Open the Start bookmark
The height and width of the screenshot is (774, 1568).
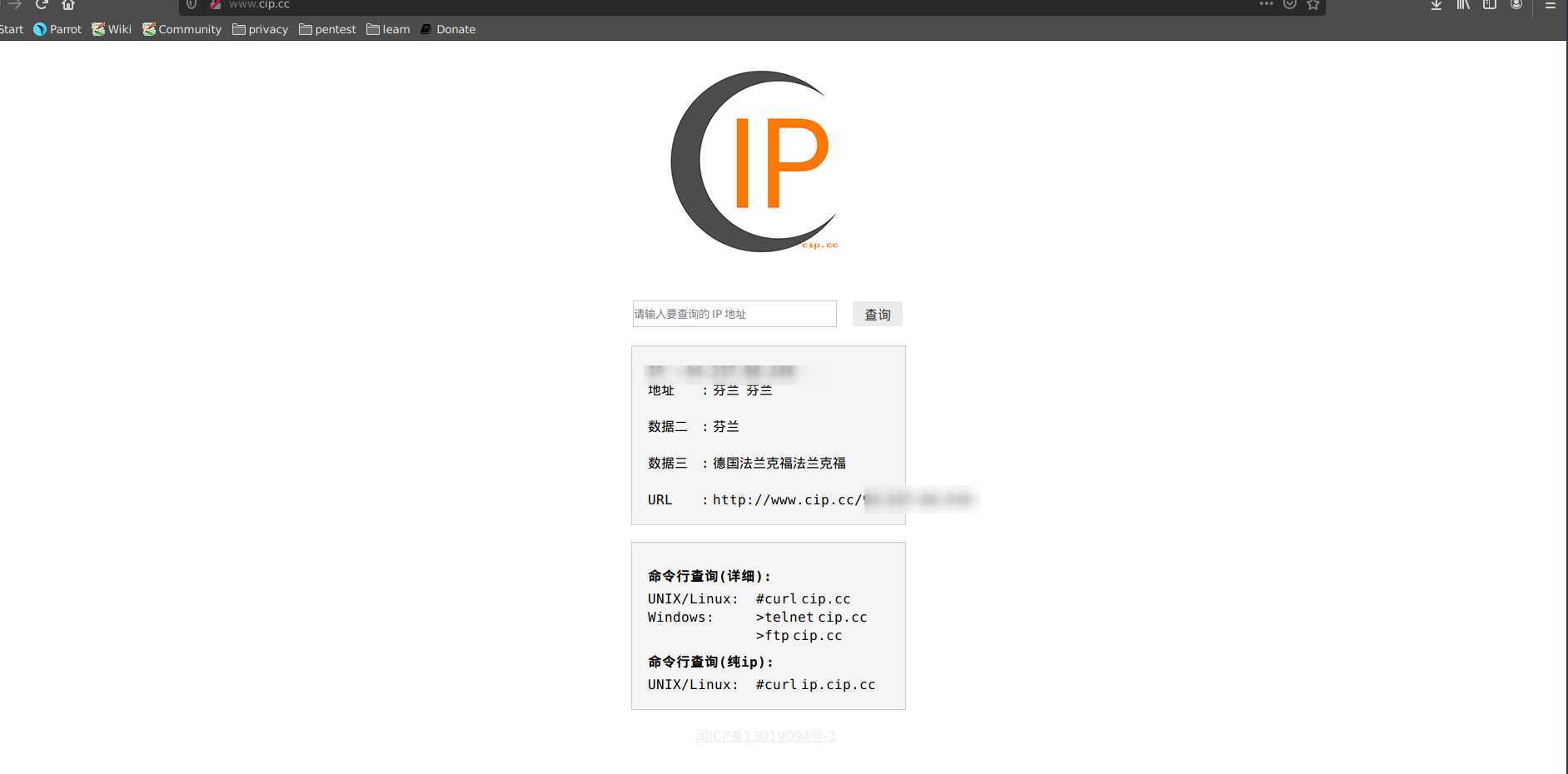pyautogui.click(x=12, y=29)
